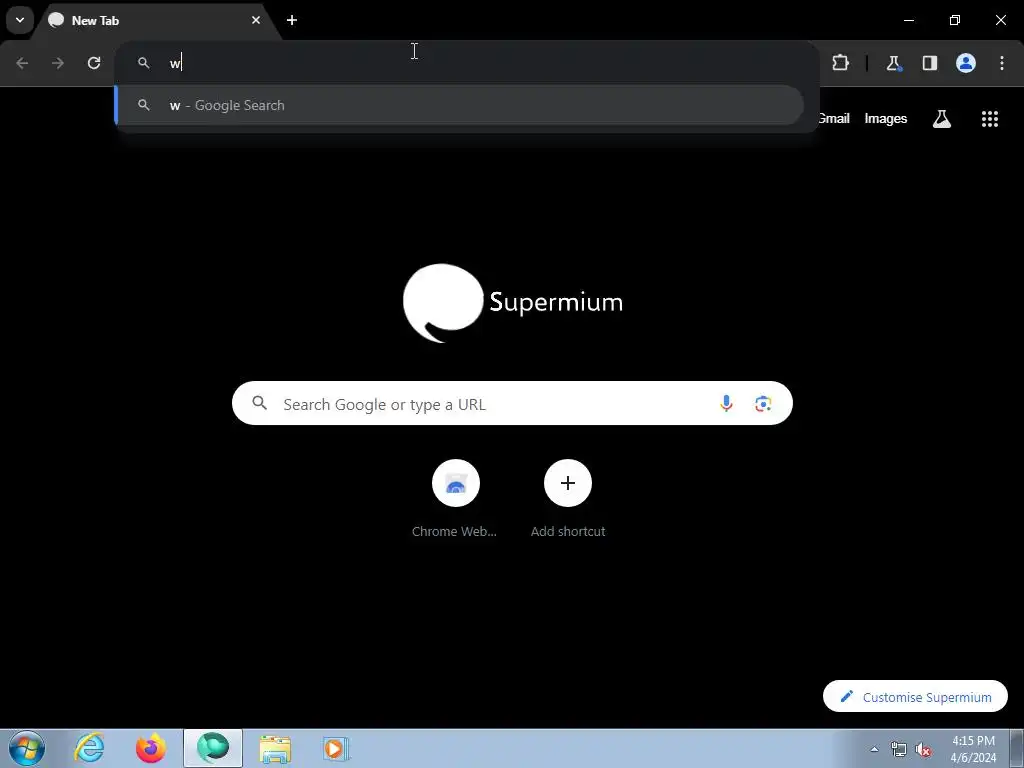This screenshot has height=768, width=1024.
Task: Open Windows Media Player from taskbar
Action: tap(336, 748)
